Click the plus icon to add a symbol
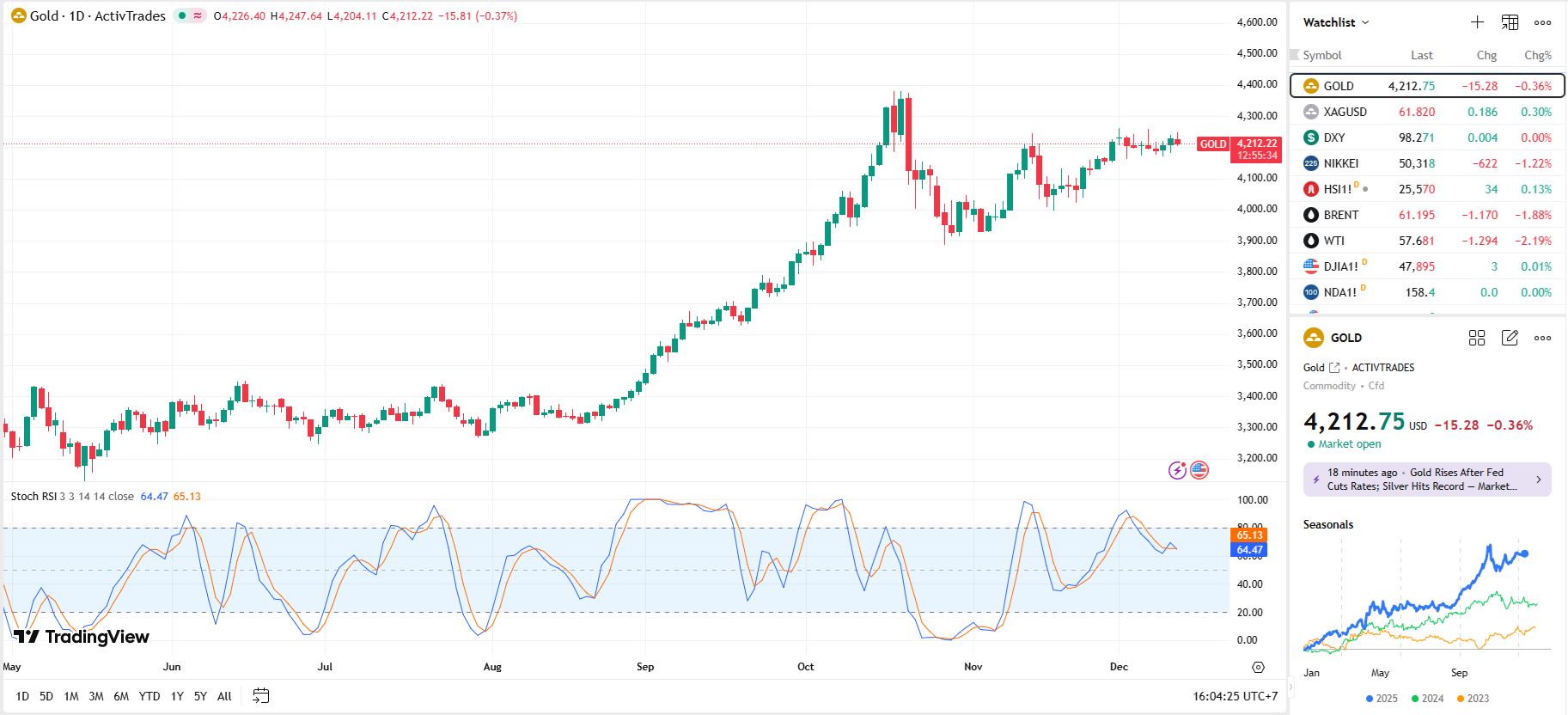Screen dimensions: 1568x715 [x=1477, y=22]
